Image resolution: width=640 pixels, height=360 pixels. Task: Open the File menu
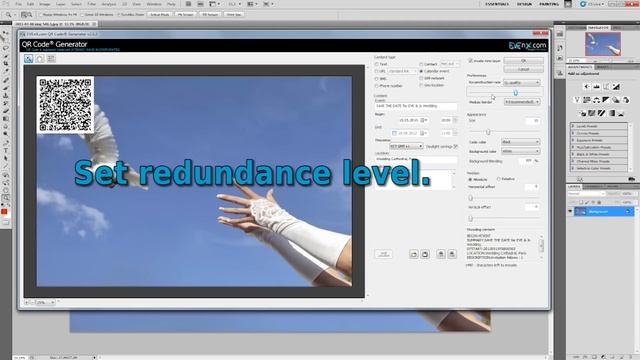point(18,4)
